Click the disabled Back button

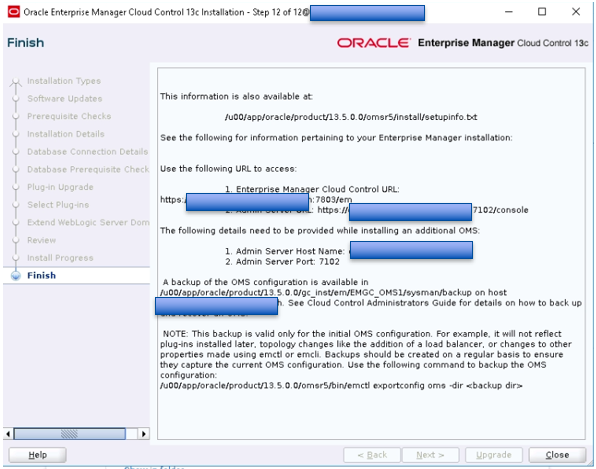tap(372, 455)
